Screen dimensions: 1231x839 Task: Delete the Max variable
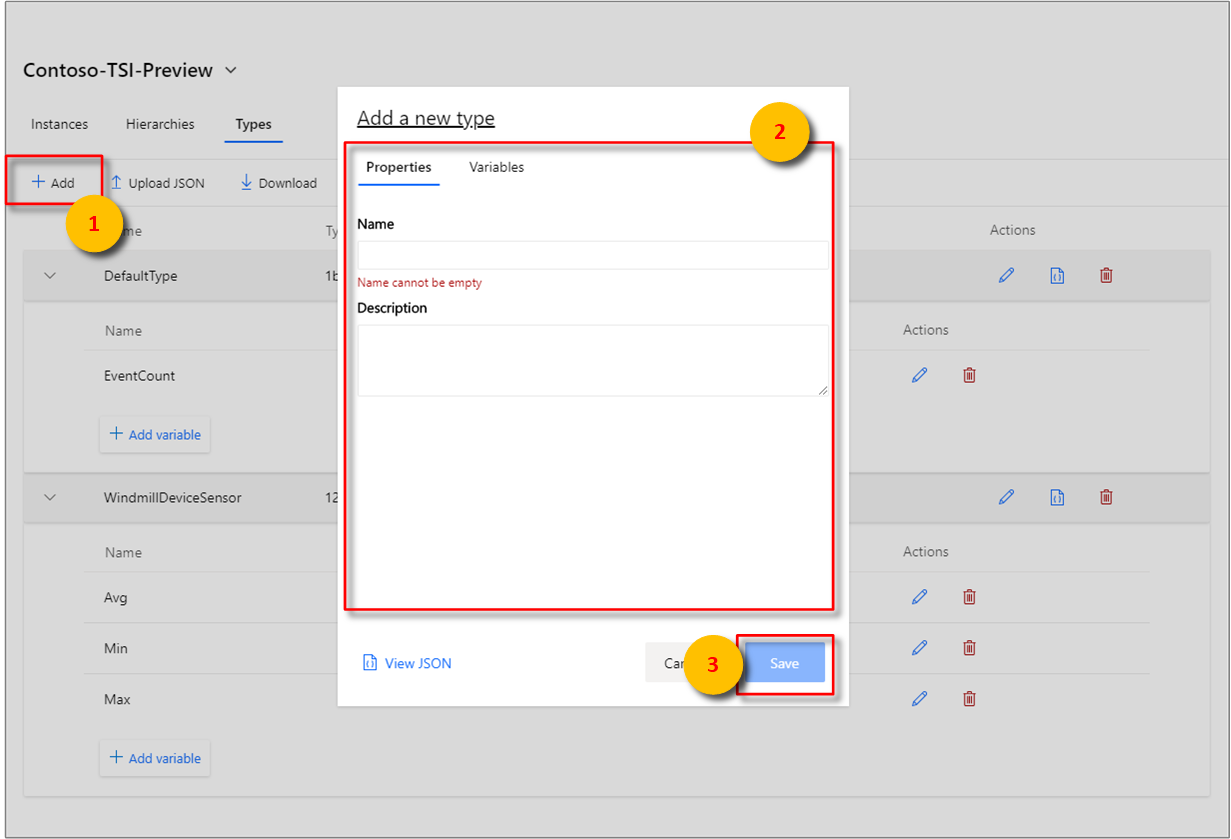(x=969, y=699)
